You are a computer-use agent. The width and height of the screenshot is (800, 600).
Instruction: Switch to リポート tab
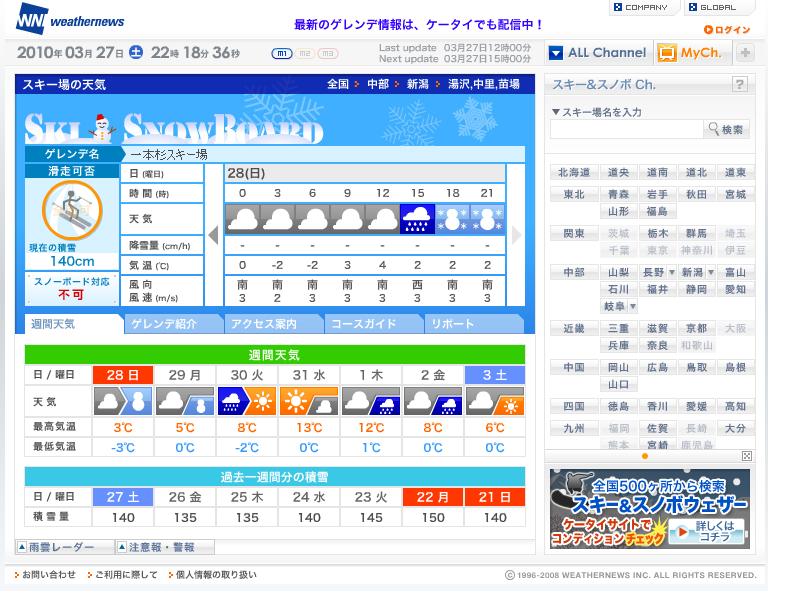[x=473, y=324]
